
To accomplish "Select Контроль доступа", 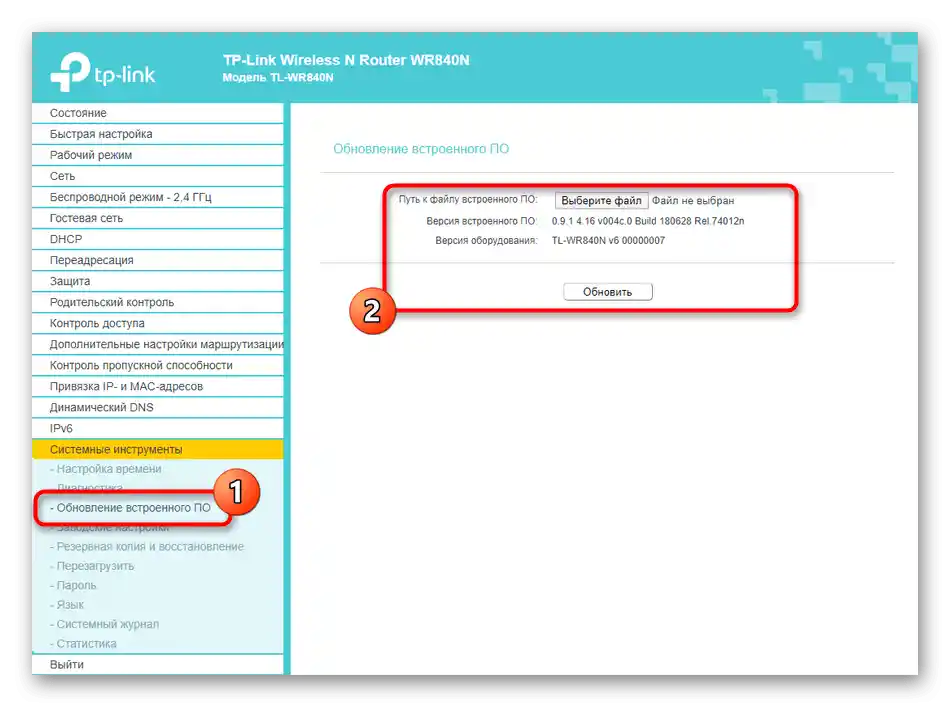I will [158, 324].
